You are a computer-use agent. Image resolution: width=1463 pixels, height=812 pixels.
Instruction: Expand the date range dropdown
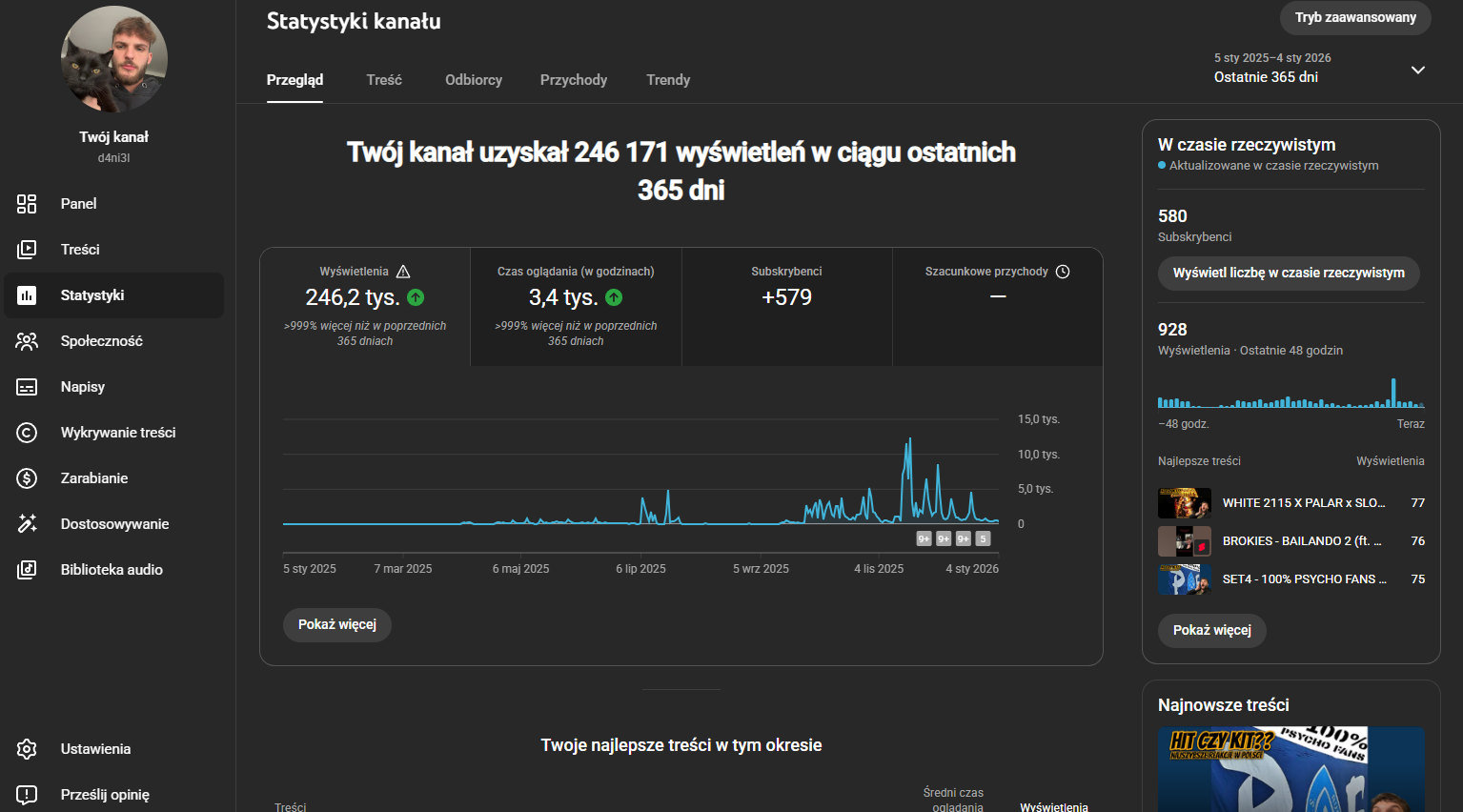(1417, 70)
